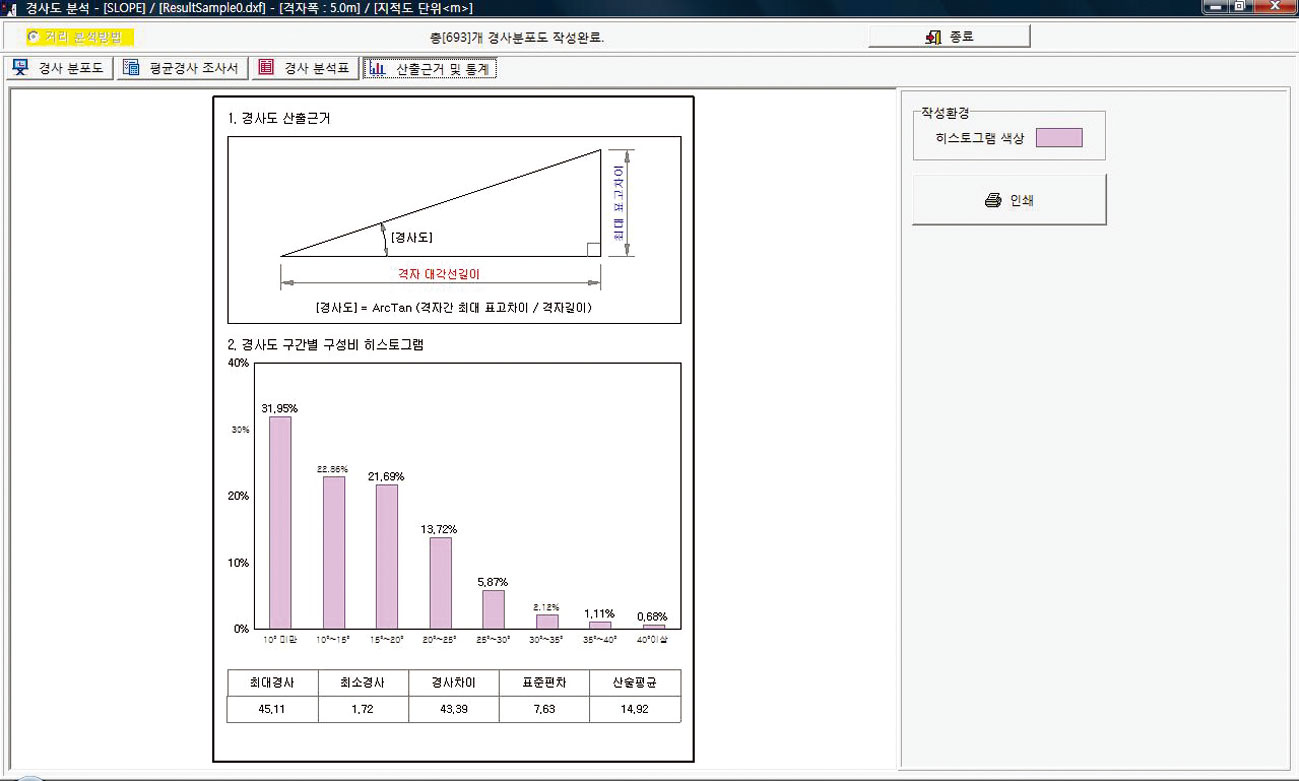Click the application icon in the title bar
The image size is (1299, 781).
pyautogui.click(x=11, y=8)
